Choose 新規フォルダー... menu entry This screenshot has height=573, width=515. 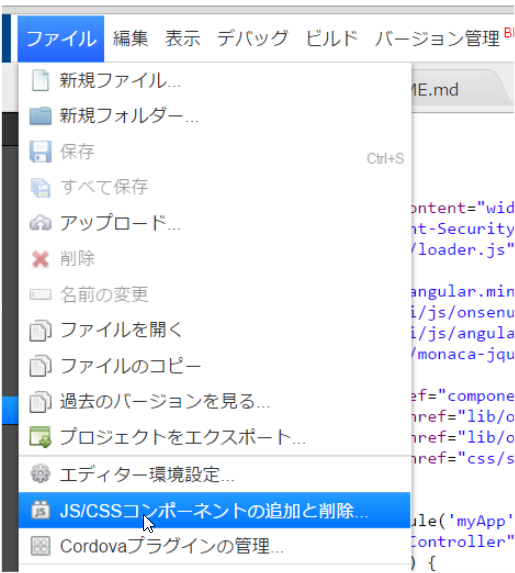(215, 116)
